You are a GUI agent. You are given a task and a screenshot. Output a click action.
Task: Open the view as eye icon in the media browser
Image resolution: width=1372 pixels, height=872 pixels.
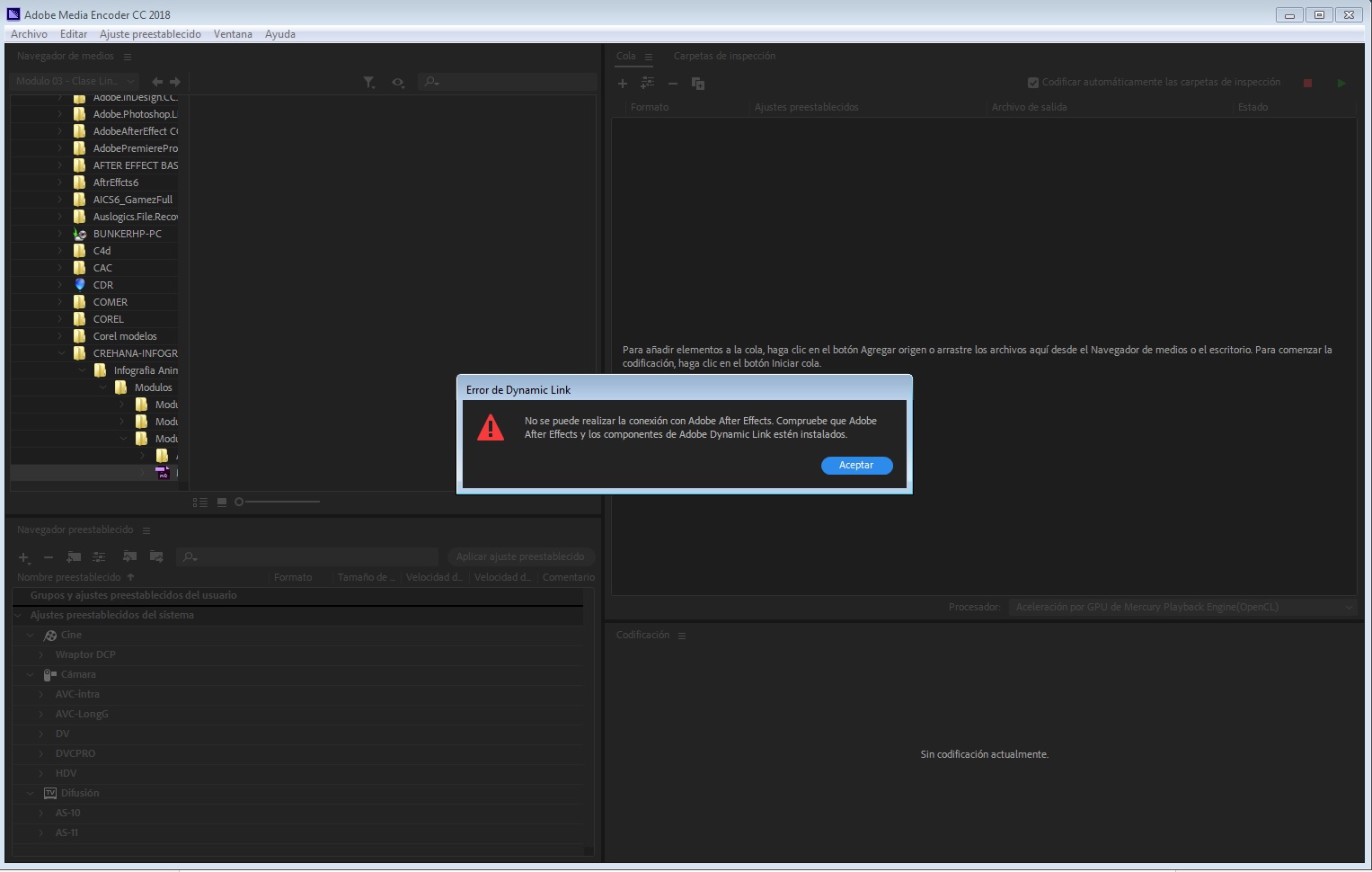(x=398, y=82)
